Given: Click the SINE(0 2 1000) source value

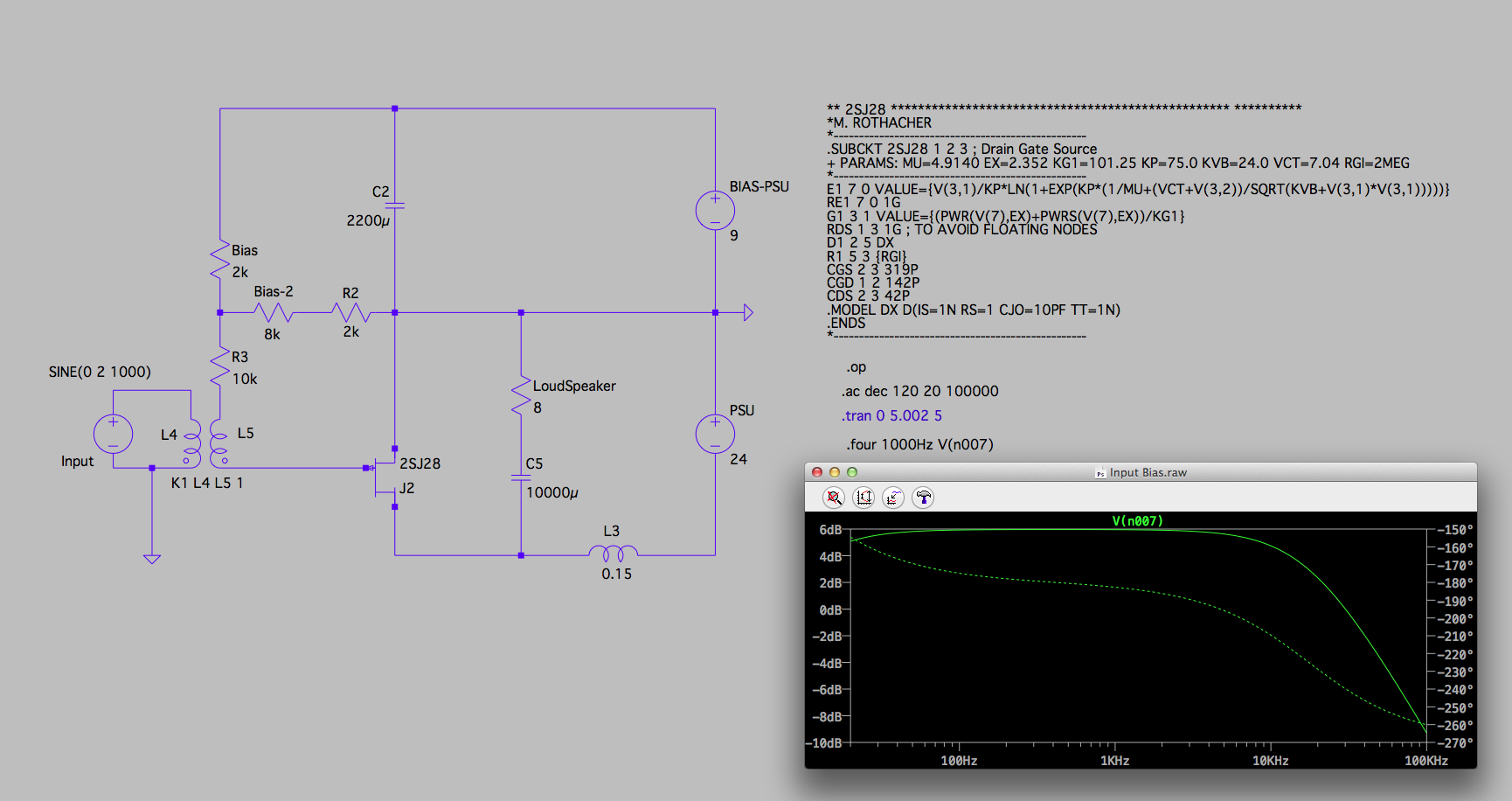Looking at the screenshot, I should [100, 373].
